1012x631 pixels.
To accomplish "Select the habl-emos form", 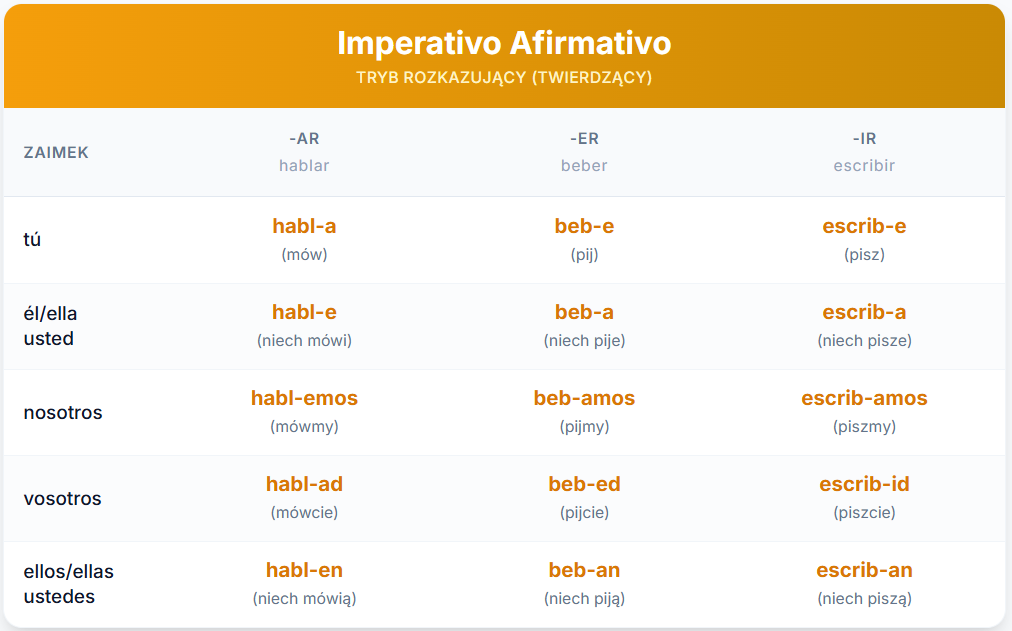I will tap(304, 398).
